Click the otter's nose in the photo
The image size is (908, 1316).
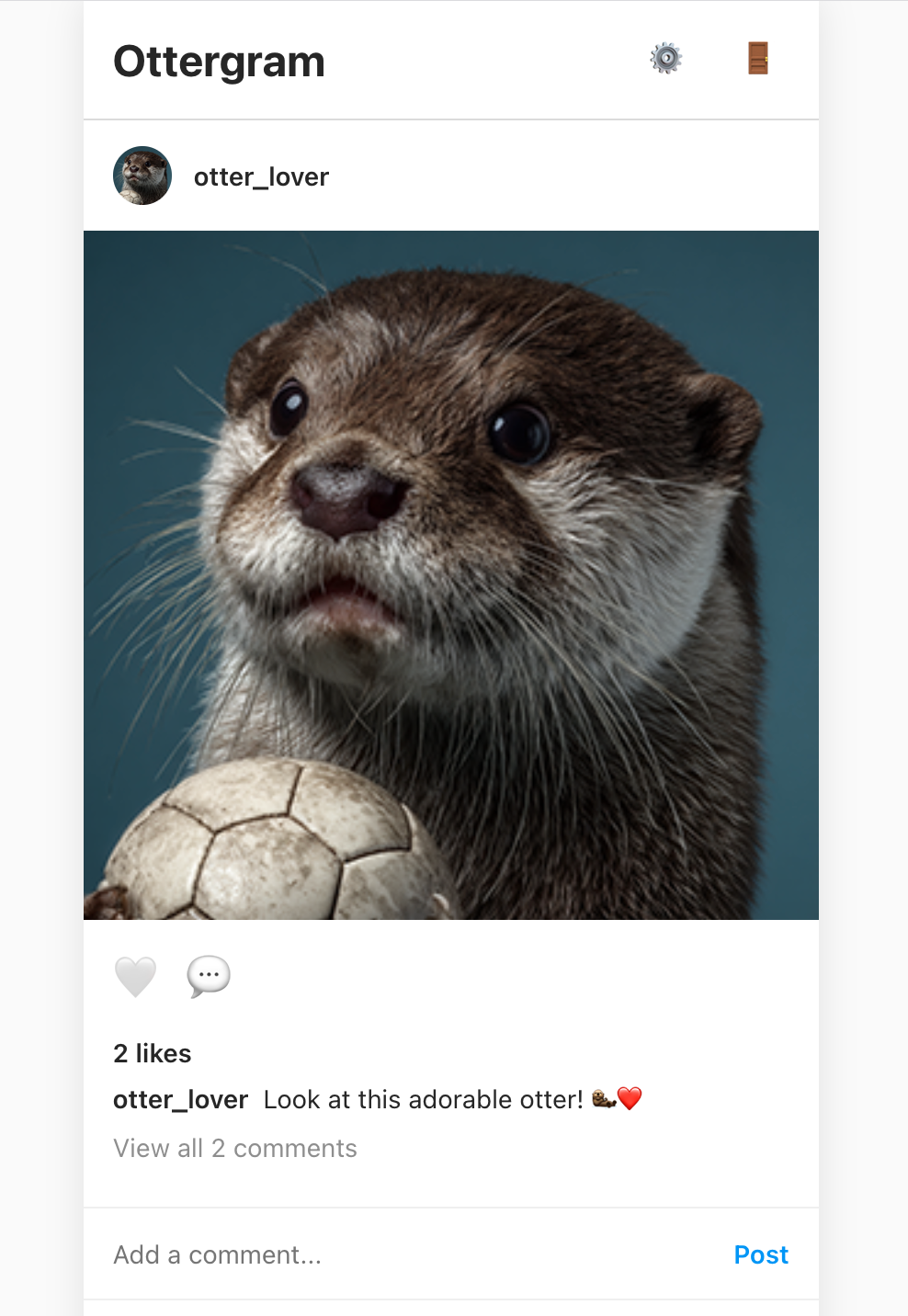[347, 499]
